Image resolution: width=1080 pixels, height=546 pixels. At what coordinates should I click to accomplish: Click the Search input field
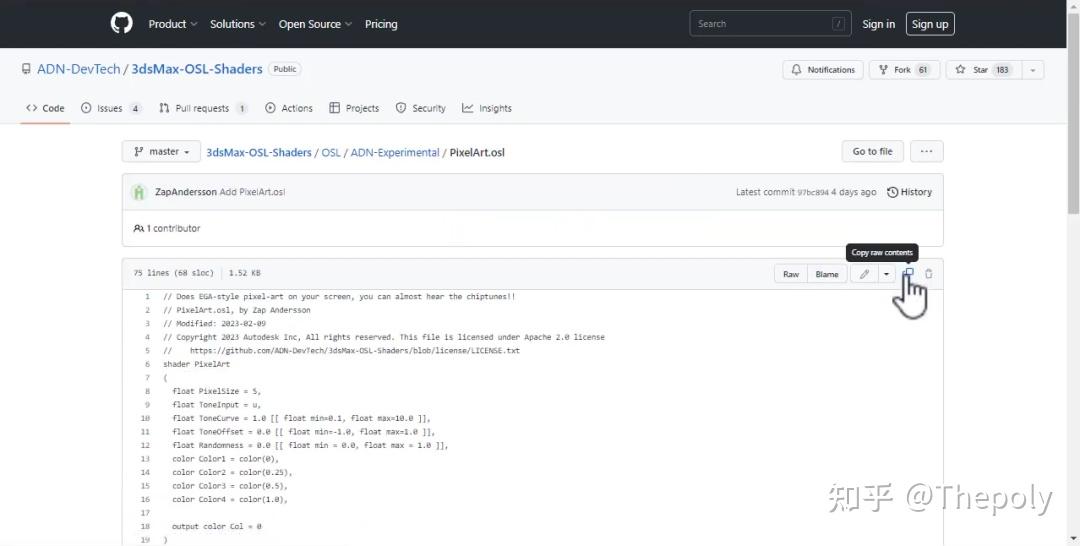762,24
